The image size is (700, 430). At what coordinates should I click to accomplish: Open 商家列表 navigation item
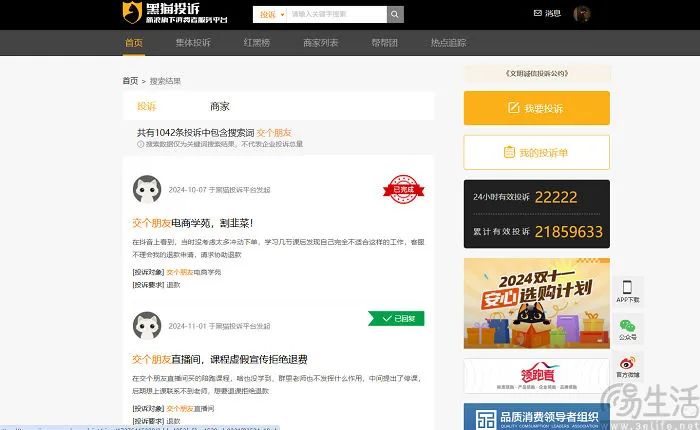(x=320, y=43)
